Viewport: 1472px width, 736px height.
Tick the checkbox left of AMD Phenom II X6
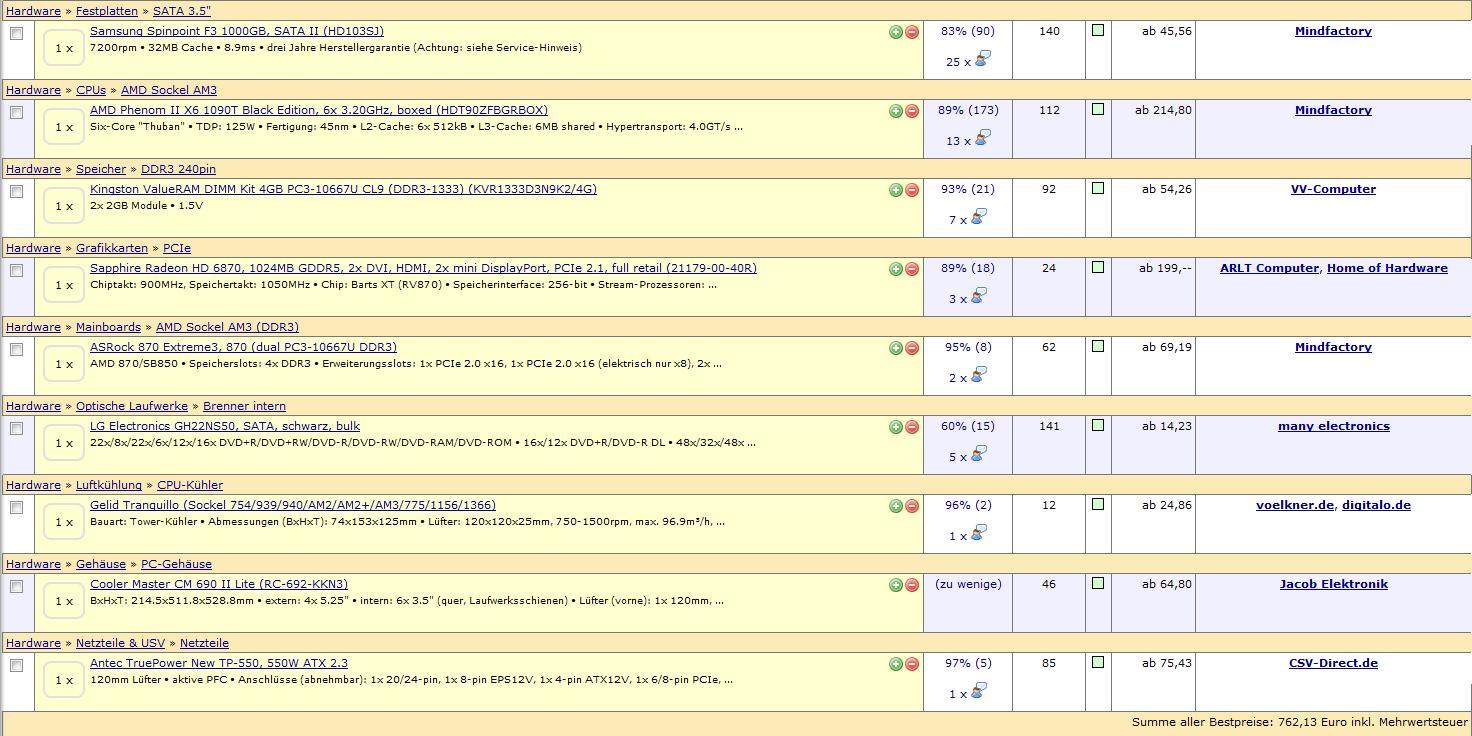point(16,113)
